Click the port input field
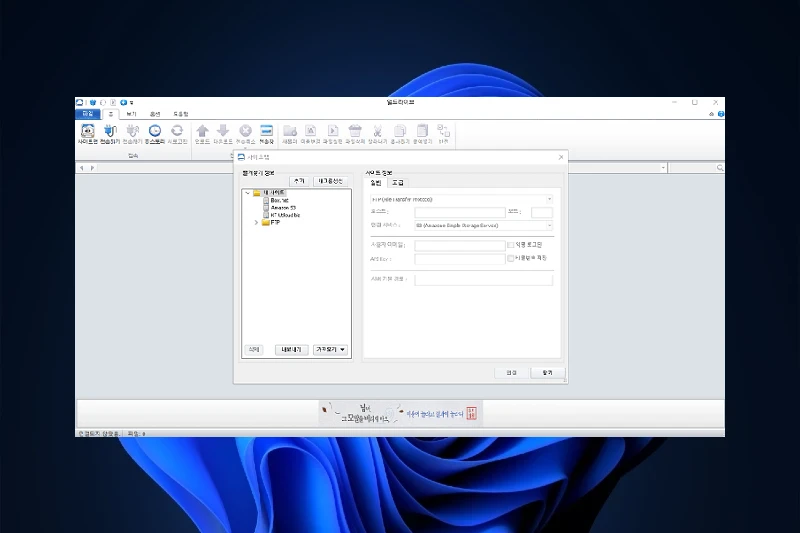The height and width of the screenshot is (533, 800). (x=542, y=212)
